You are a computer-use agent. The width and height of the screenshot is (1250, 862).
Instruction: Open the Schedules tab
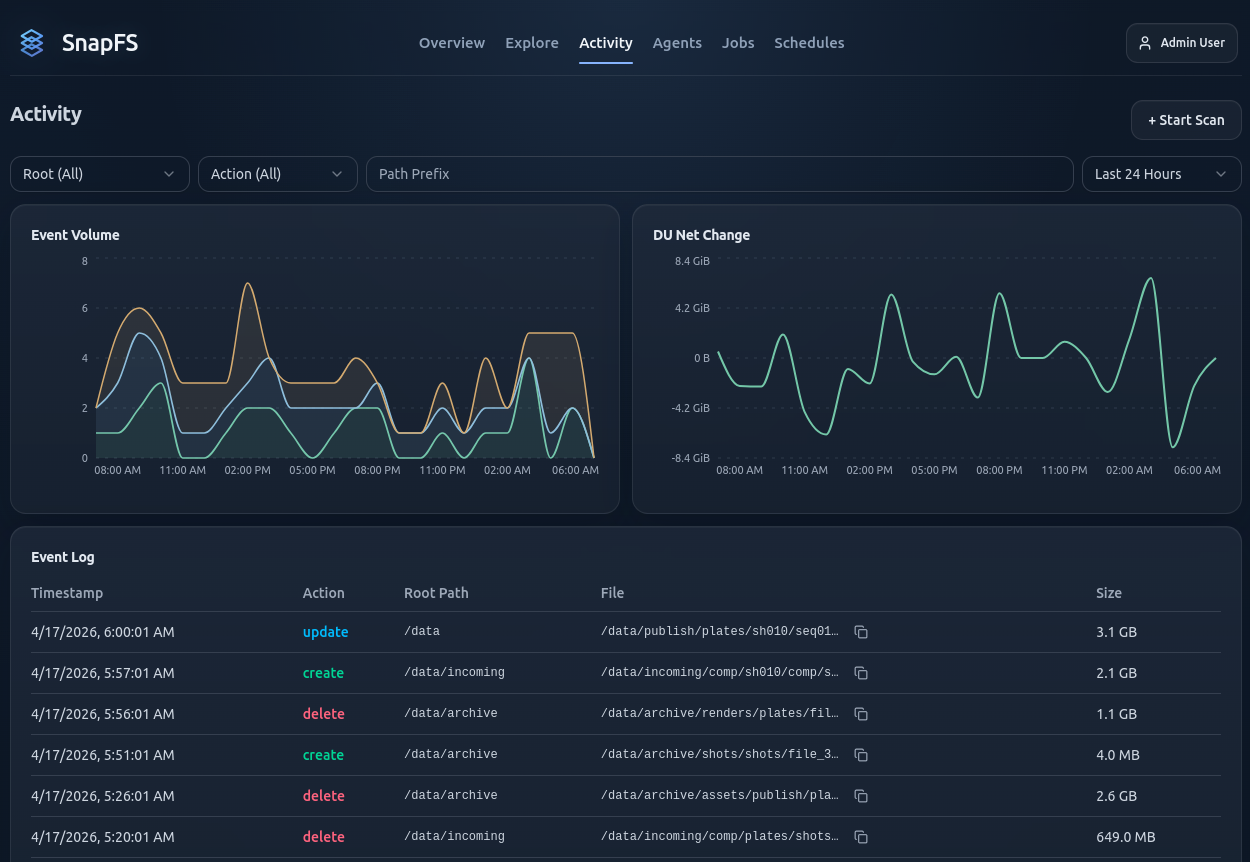[x=809, y=43]
